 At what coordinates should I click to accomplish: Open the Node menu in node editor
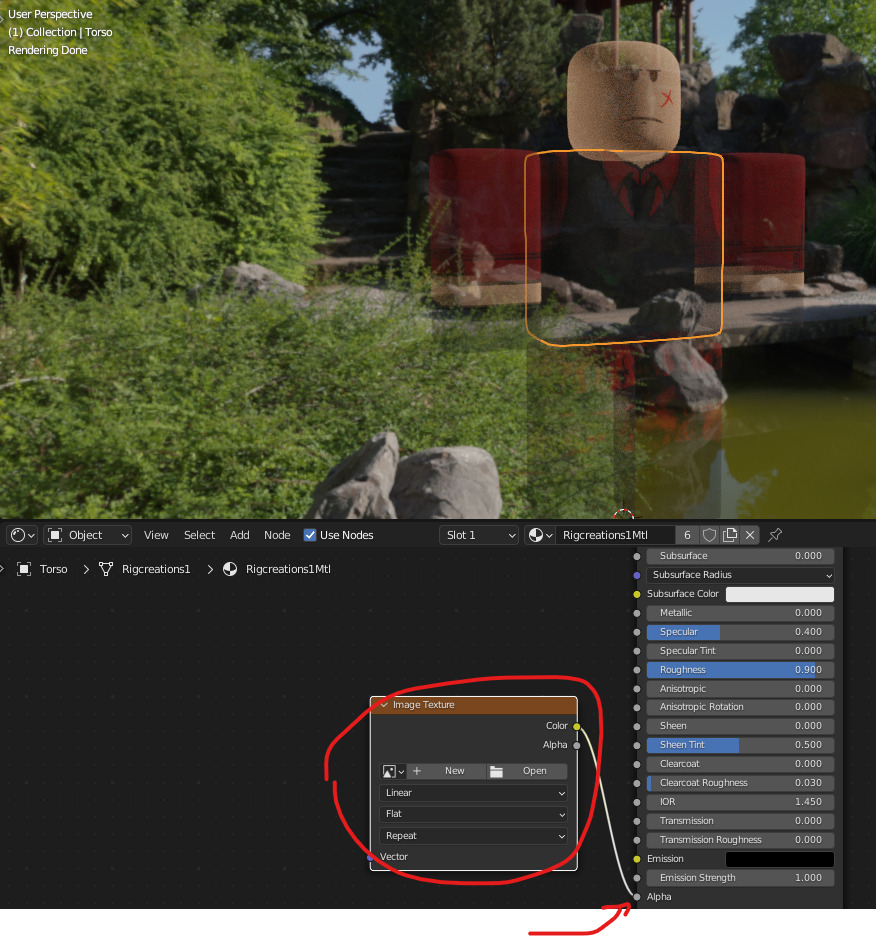click(x=277, y=535)
